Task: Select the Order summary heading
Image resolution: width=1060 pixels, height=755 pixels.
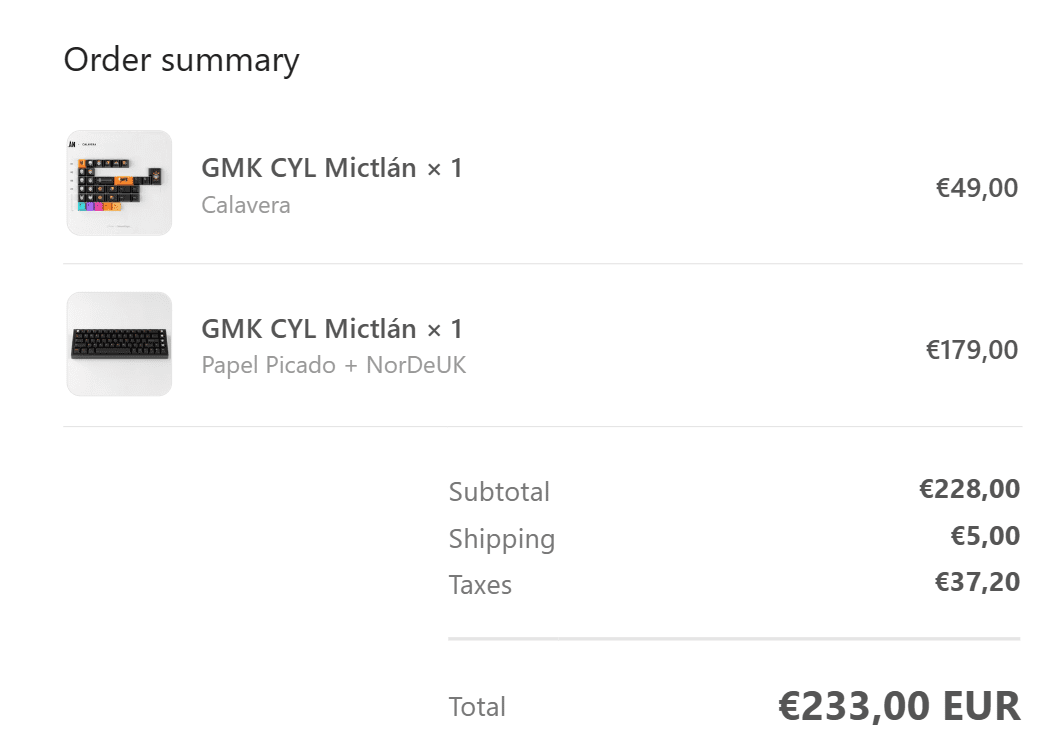Action: (181, 60)
